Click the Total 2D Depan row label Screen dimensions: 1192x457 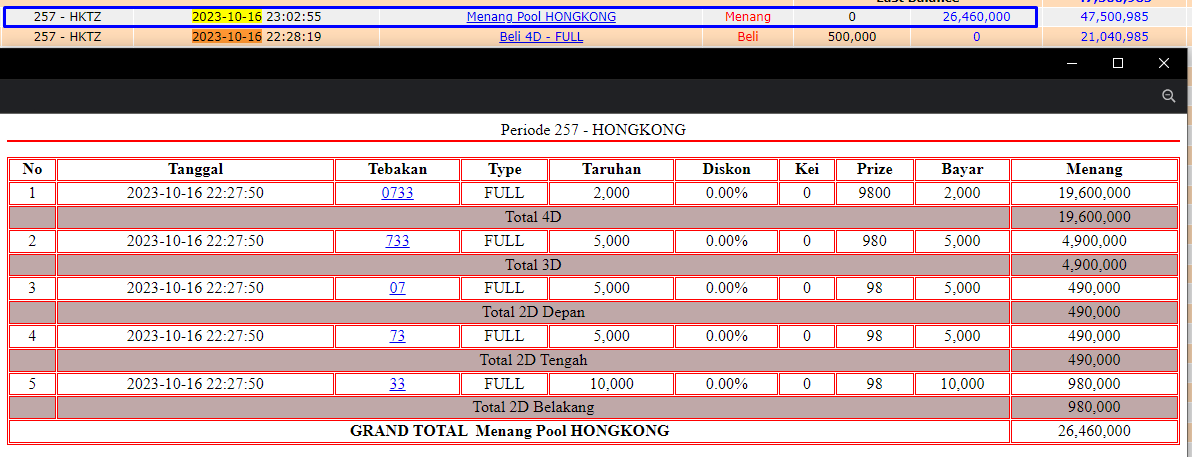tap(533, 313)
